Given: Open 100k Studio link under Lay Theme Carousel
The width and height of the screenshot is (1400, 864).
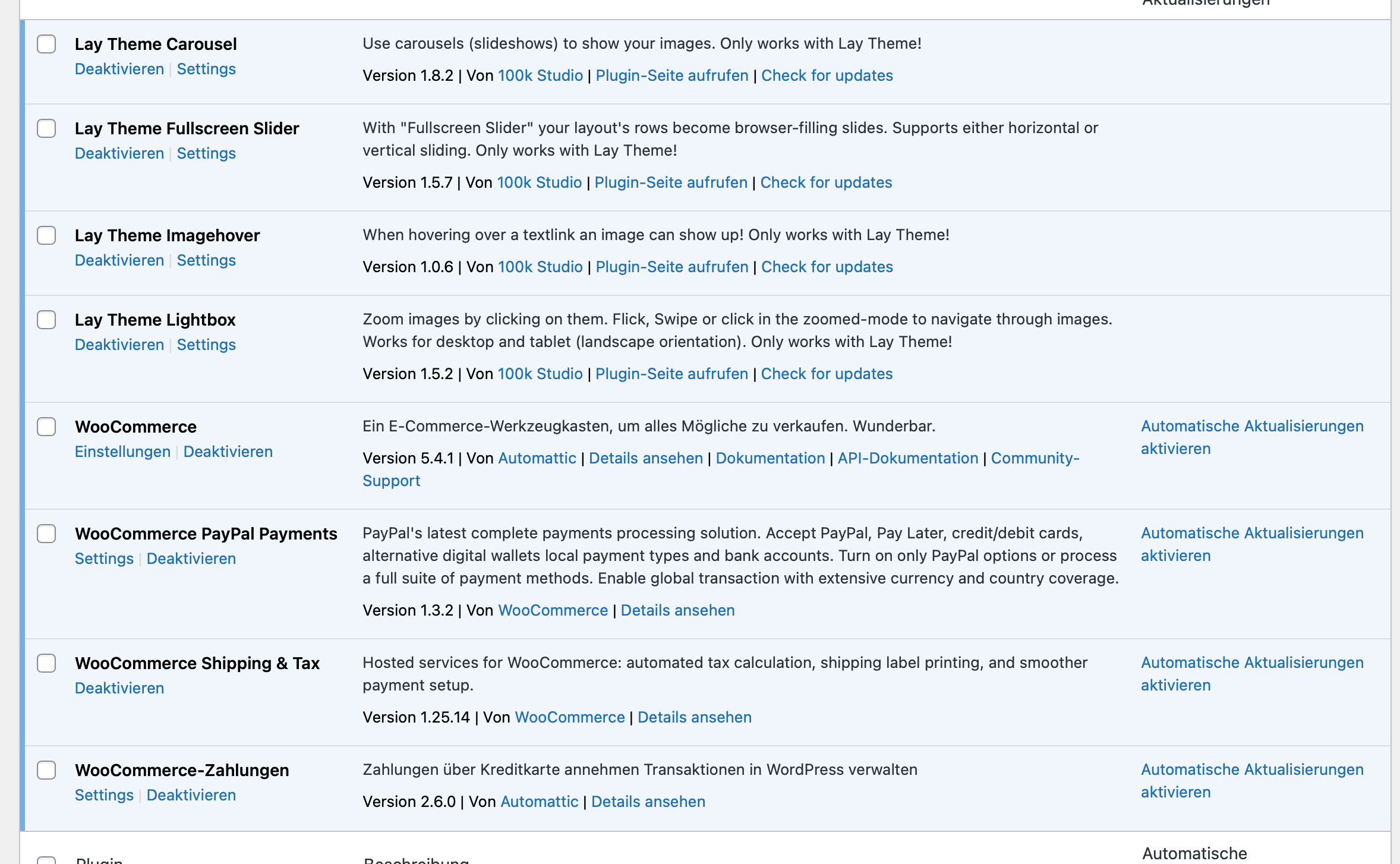Looking at the screenshot, I should (x=540, y=75).
